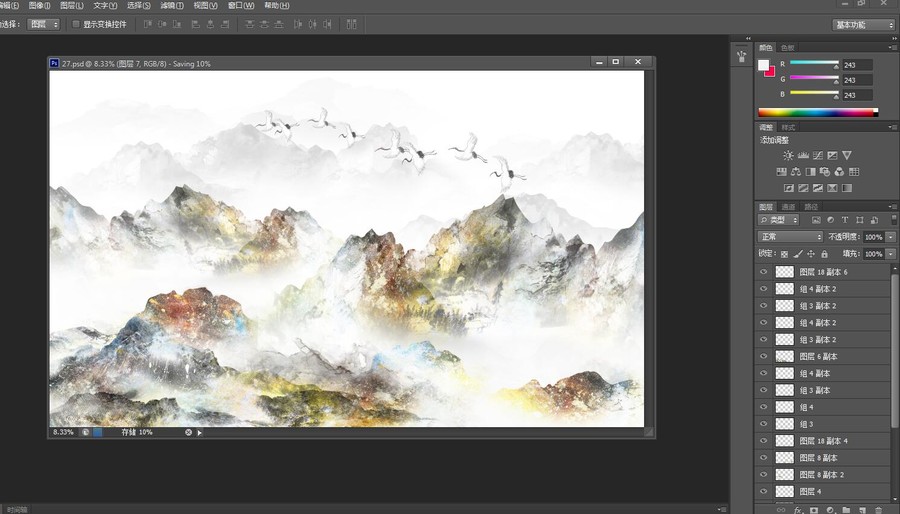Open the status bar info arrow
The width and height of the screenshot is (900, 514).
tap(199, 433)
